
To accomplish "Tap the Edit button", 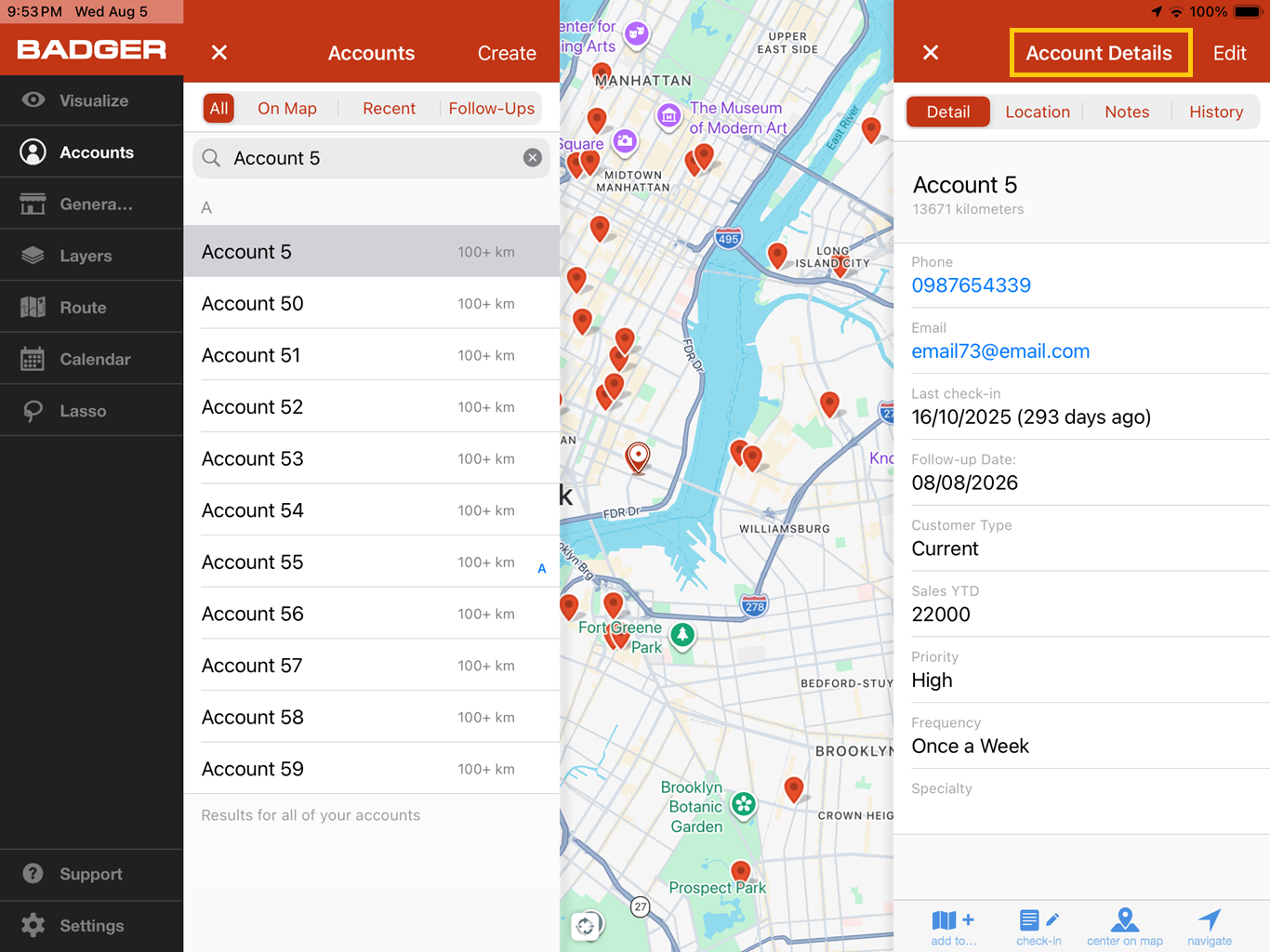I will coord(1229,53).
